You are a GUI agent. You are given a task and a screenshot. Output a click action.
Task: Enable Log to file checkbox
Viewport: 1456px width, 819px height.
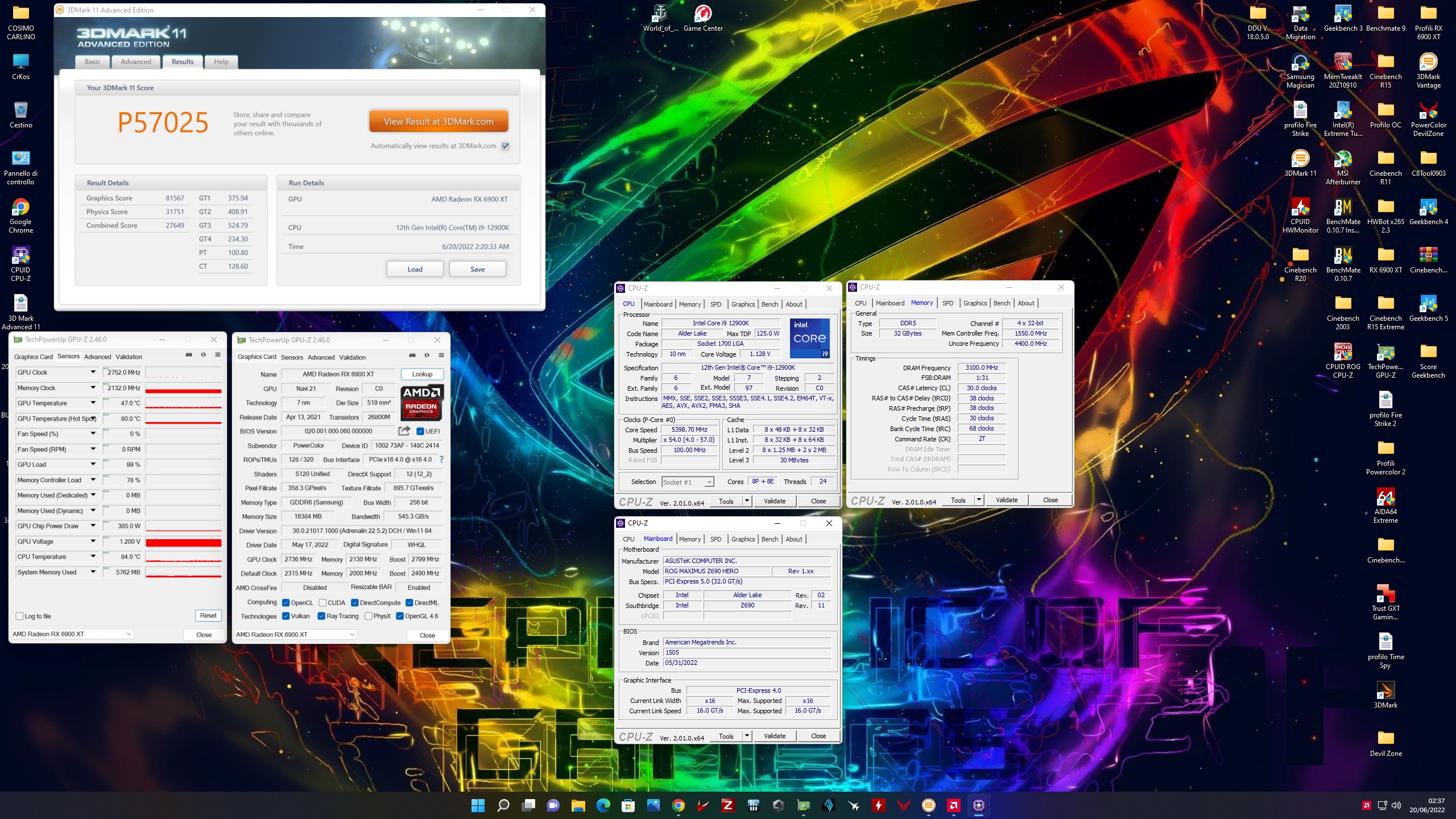click(19, 616)
